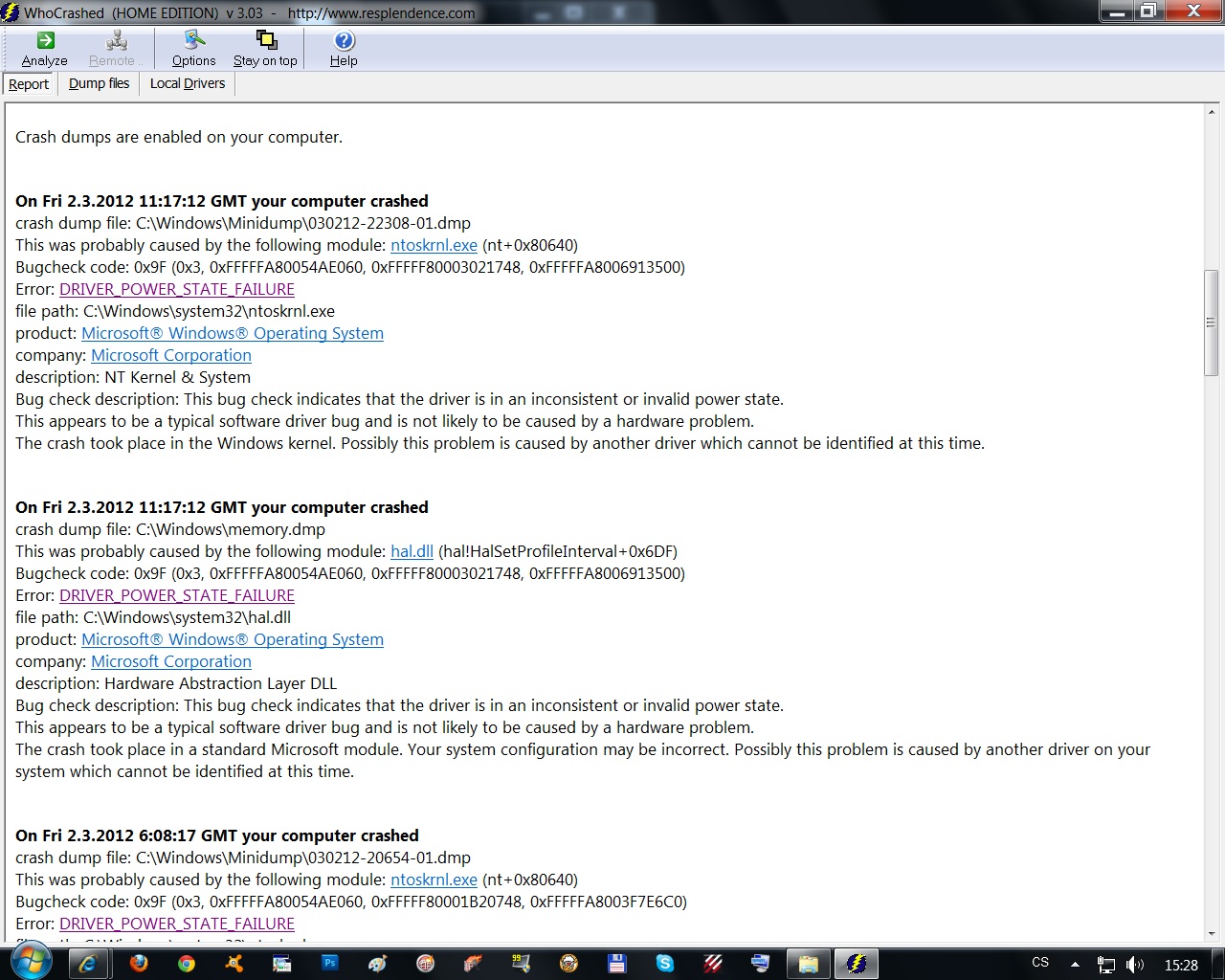Click the report vertical scrollbar thumb
The image size is (1225, 980).
[x=1211, y=323]
